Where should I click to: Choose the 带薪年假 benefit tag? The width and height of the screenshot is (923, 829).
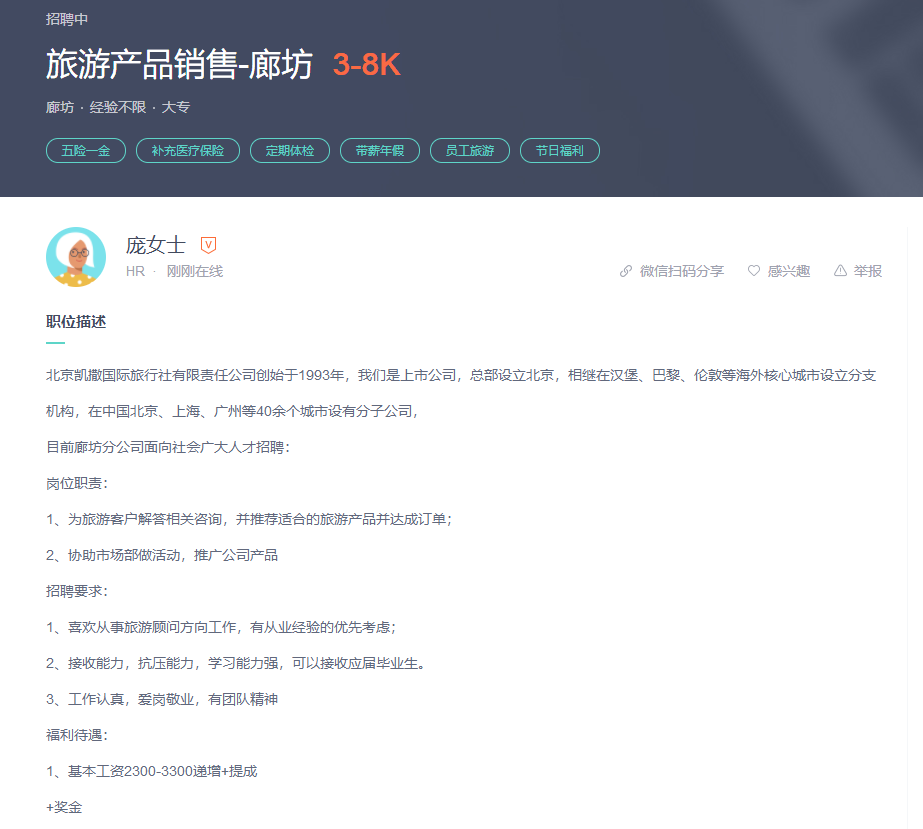tap(379, 151)
